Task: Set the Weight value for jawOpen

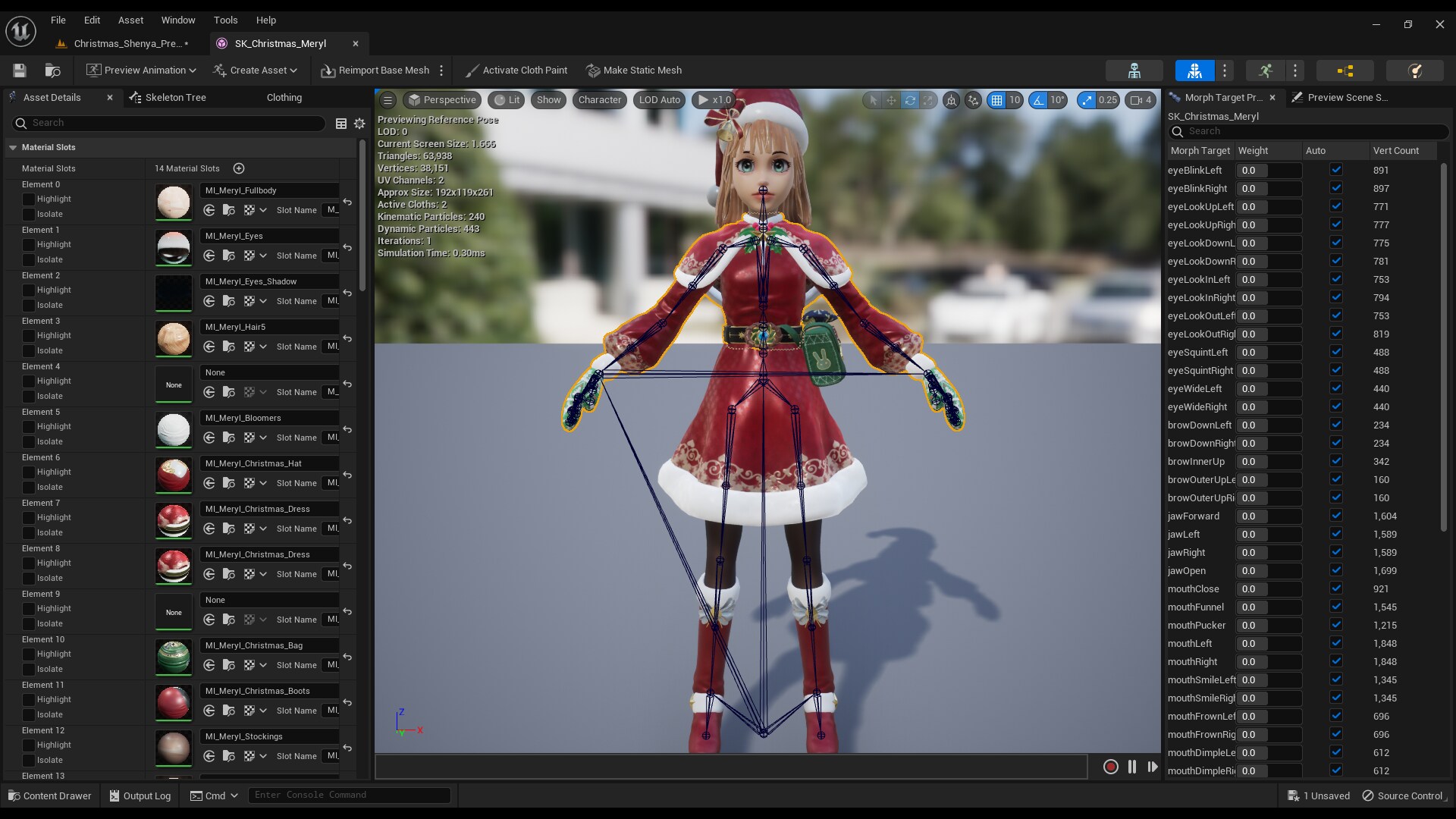Action: [1269, 570]
